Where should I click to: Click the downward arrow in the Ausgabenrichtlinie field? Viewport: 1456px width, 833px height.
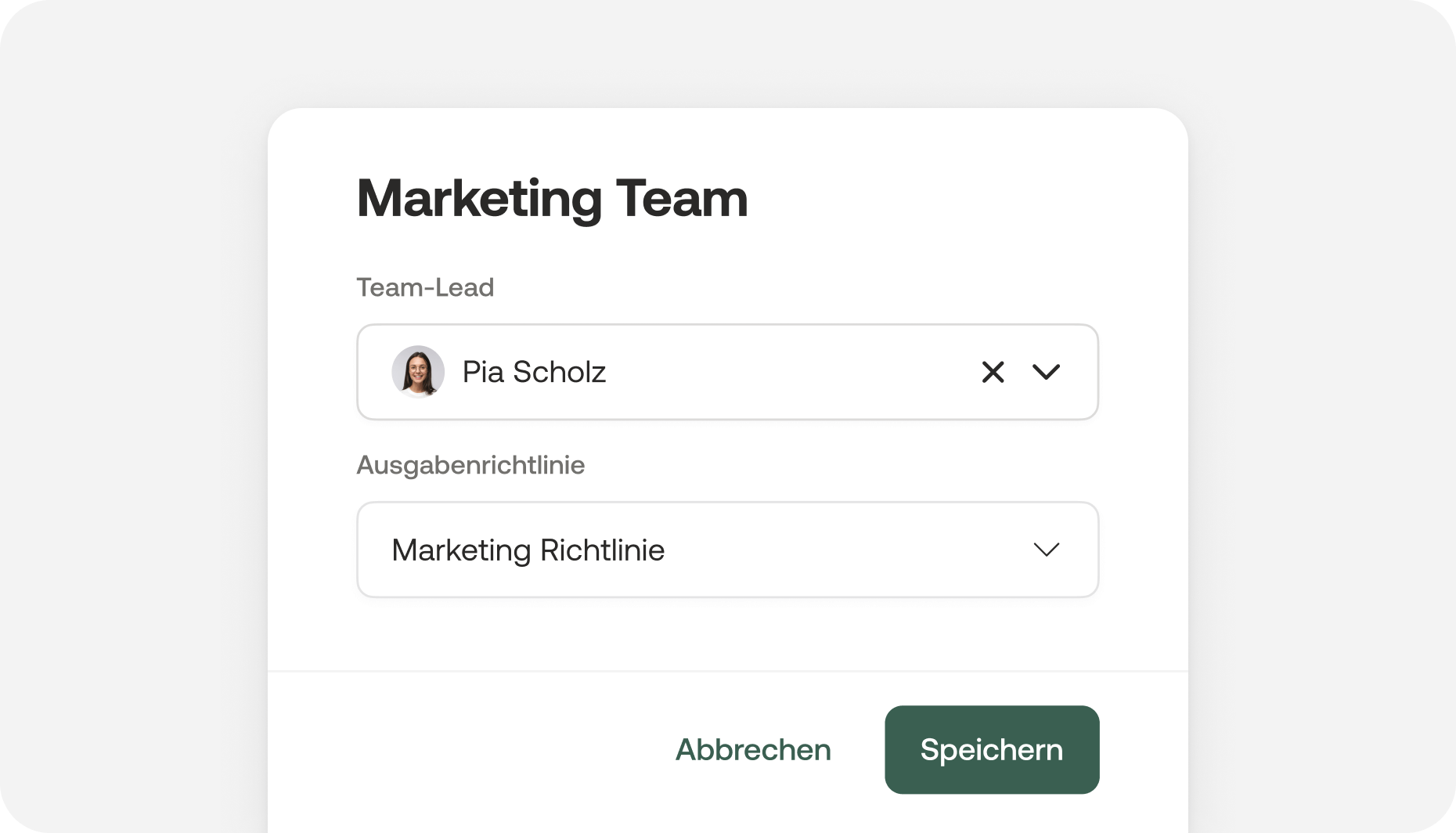point(1047,550)
